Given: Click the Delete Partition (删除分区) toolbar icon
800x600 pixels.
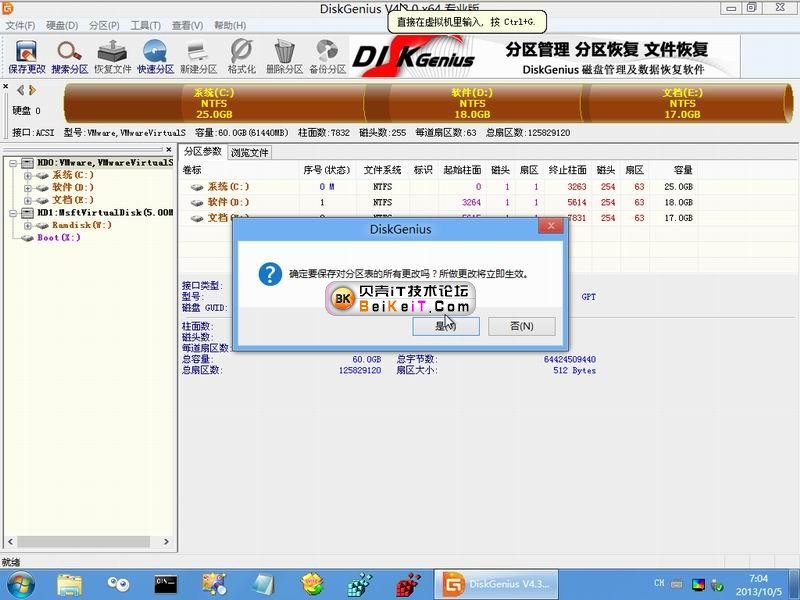Looking at the screenshot, I should pos(284,57).
